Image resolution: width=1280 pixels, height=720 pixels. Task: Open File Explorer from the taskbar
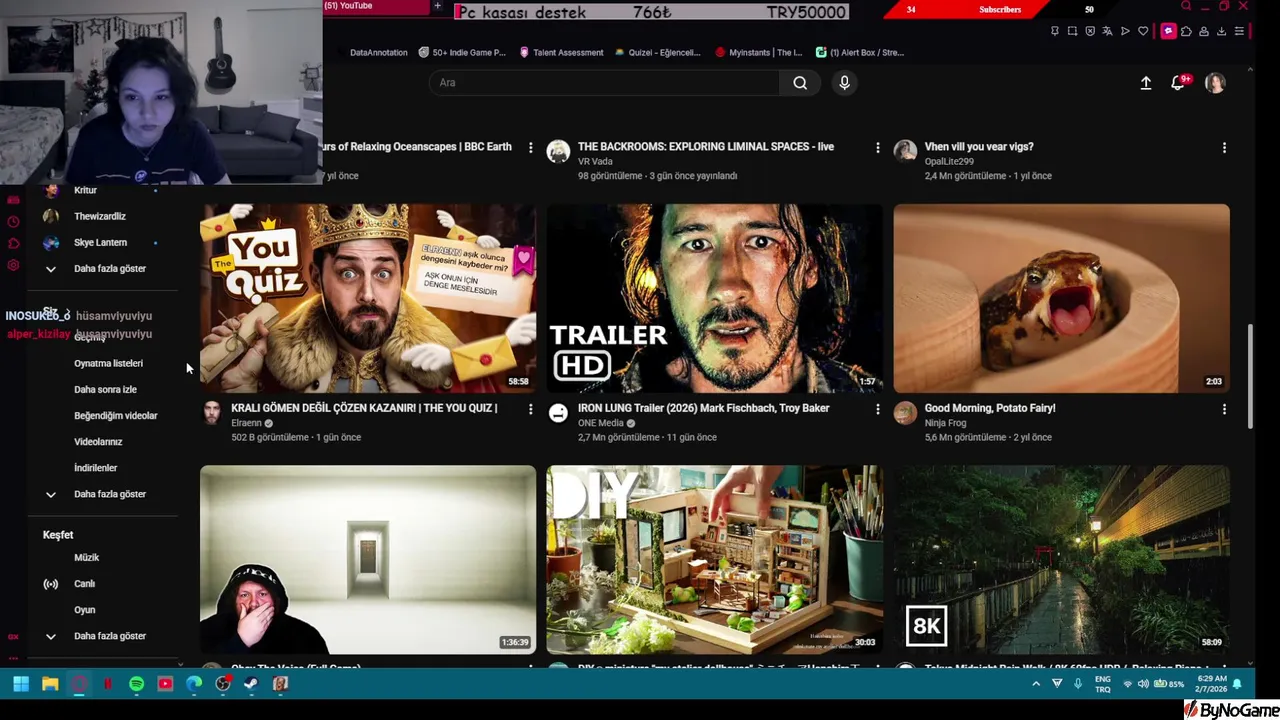tap(50, 684)
